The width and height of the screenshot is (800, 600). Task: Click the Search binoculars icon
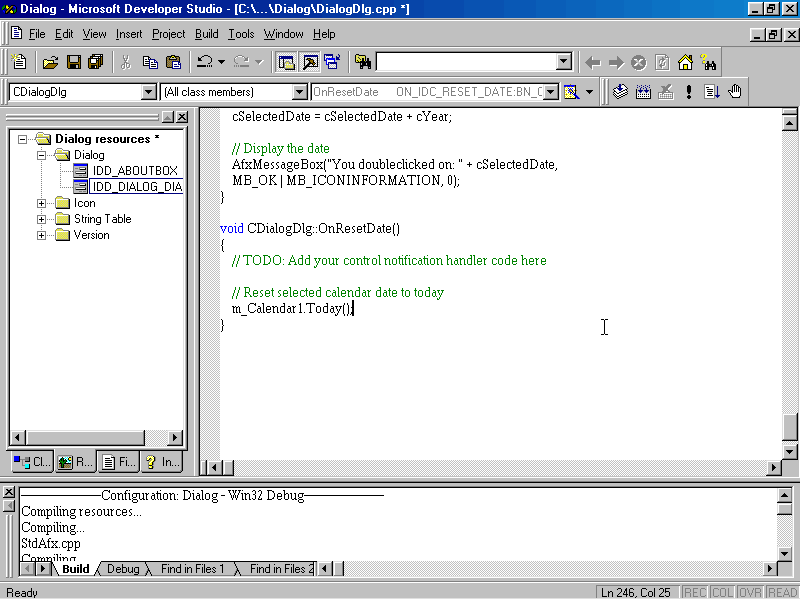pos(709,63)
